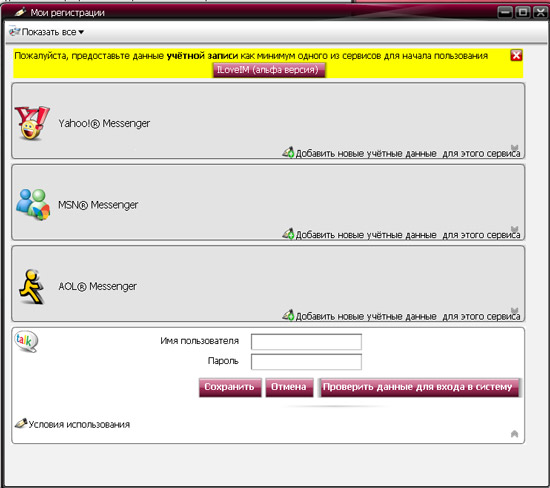This screenshot has width=550, height=488.
Task: Click the ILoveIM (альфа версия) button
Action: [x=269, y=70]
